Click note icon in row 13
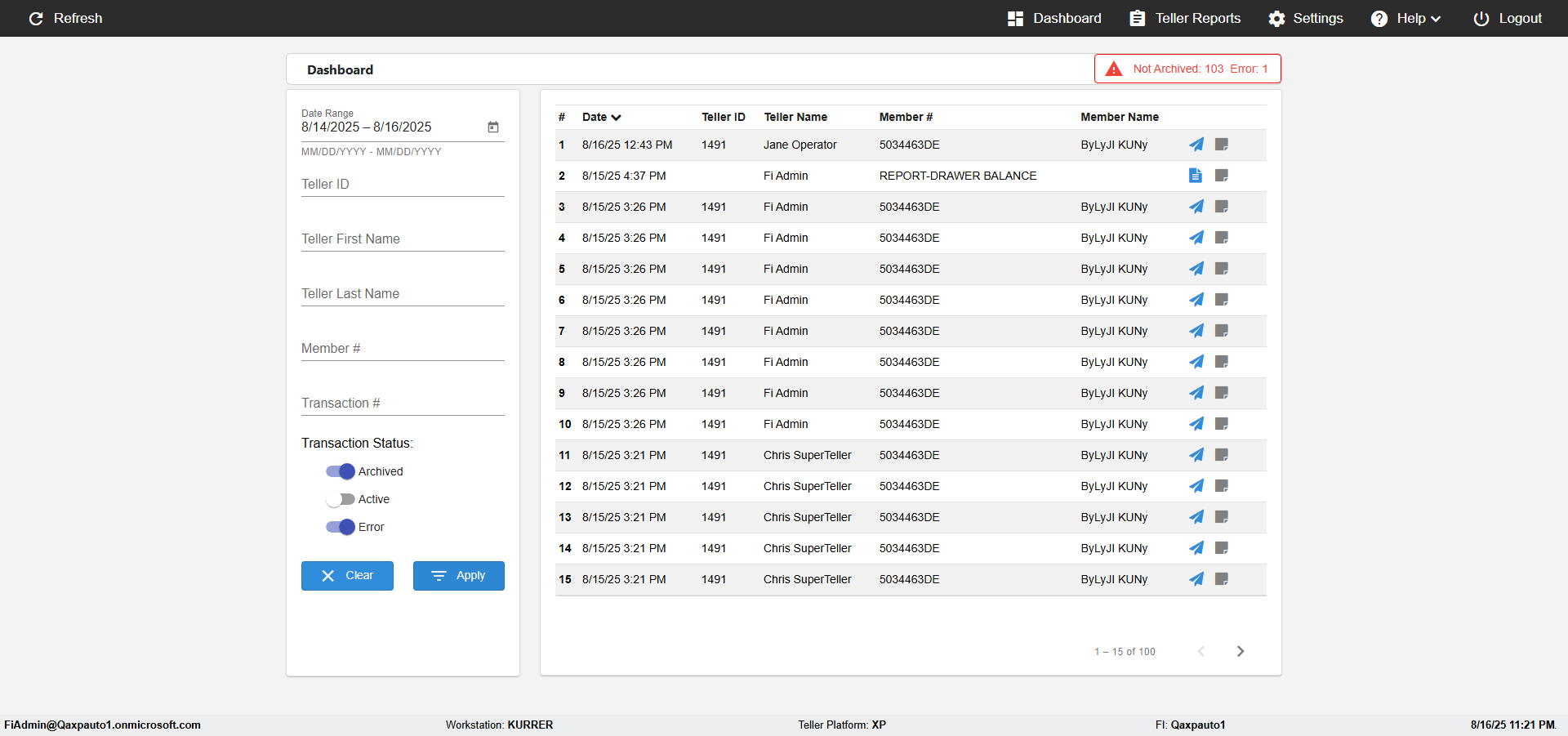 [x=1222, y=517]
